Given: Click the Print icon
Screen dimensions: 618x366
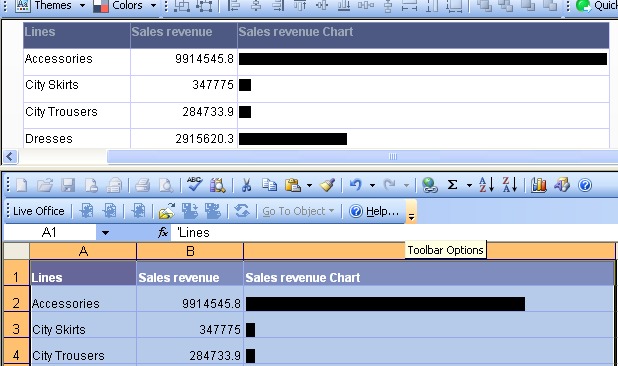Looking at the screenshot, I should [143, 185].
